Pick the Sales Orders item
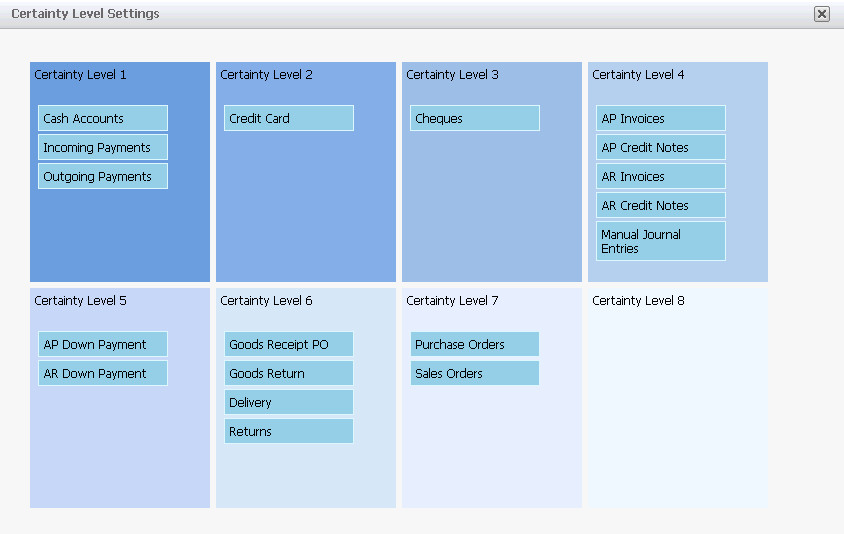The width and height of the screenshot is (844, 534). coord(475,373)
